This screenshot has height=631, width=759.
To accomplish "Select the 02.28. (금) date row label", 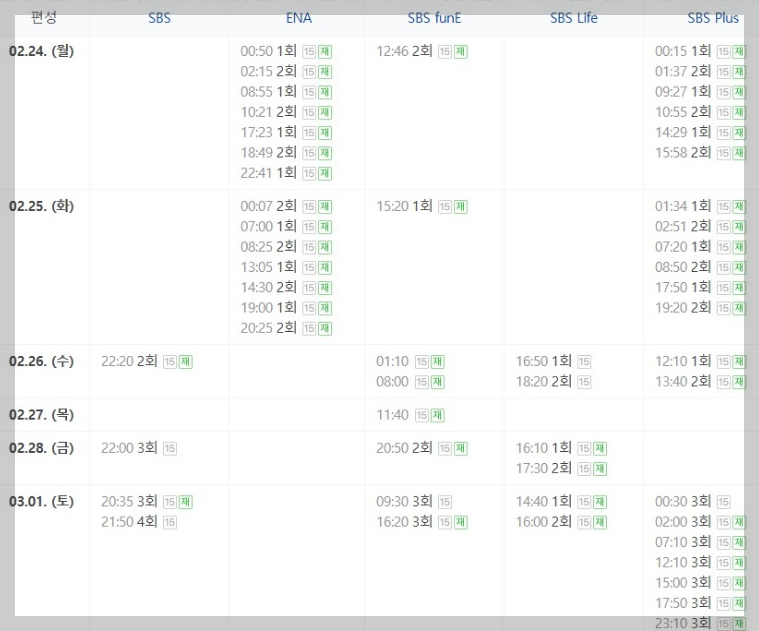I will point(42,448).
